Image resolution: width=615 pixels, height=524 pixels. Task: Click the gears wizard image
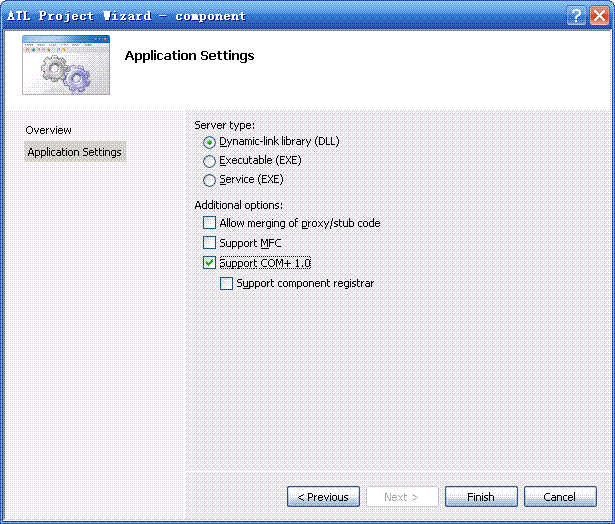pyautogui.click(x=66, y=65)
